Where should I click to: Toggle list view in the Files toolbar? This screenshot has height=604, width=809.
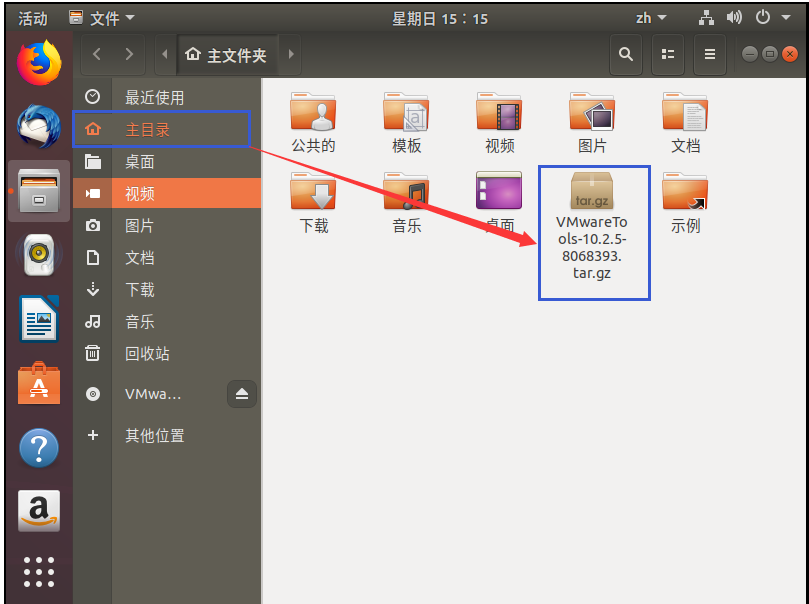(x=667, y=54)
